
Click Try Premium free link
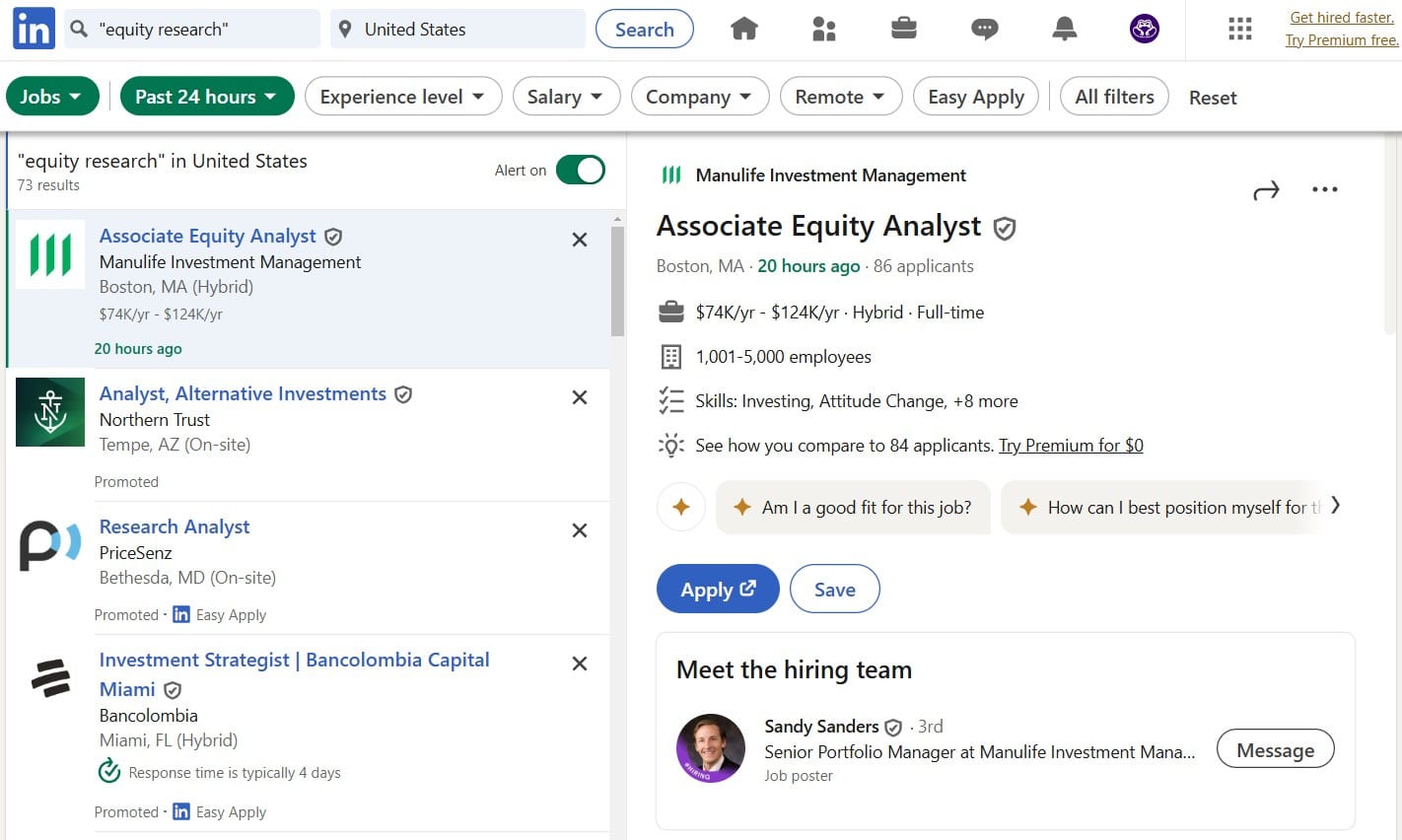(x=1342, y=40)
